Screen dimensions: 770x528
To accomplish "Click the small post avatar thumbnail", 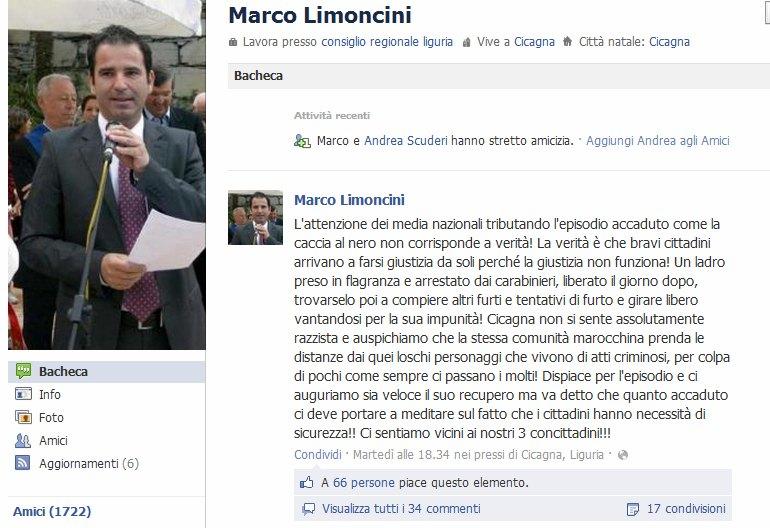I will coord(255,218).
